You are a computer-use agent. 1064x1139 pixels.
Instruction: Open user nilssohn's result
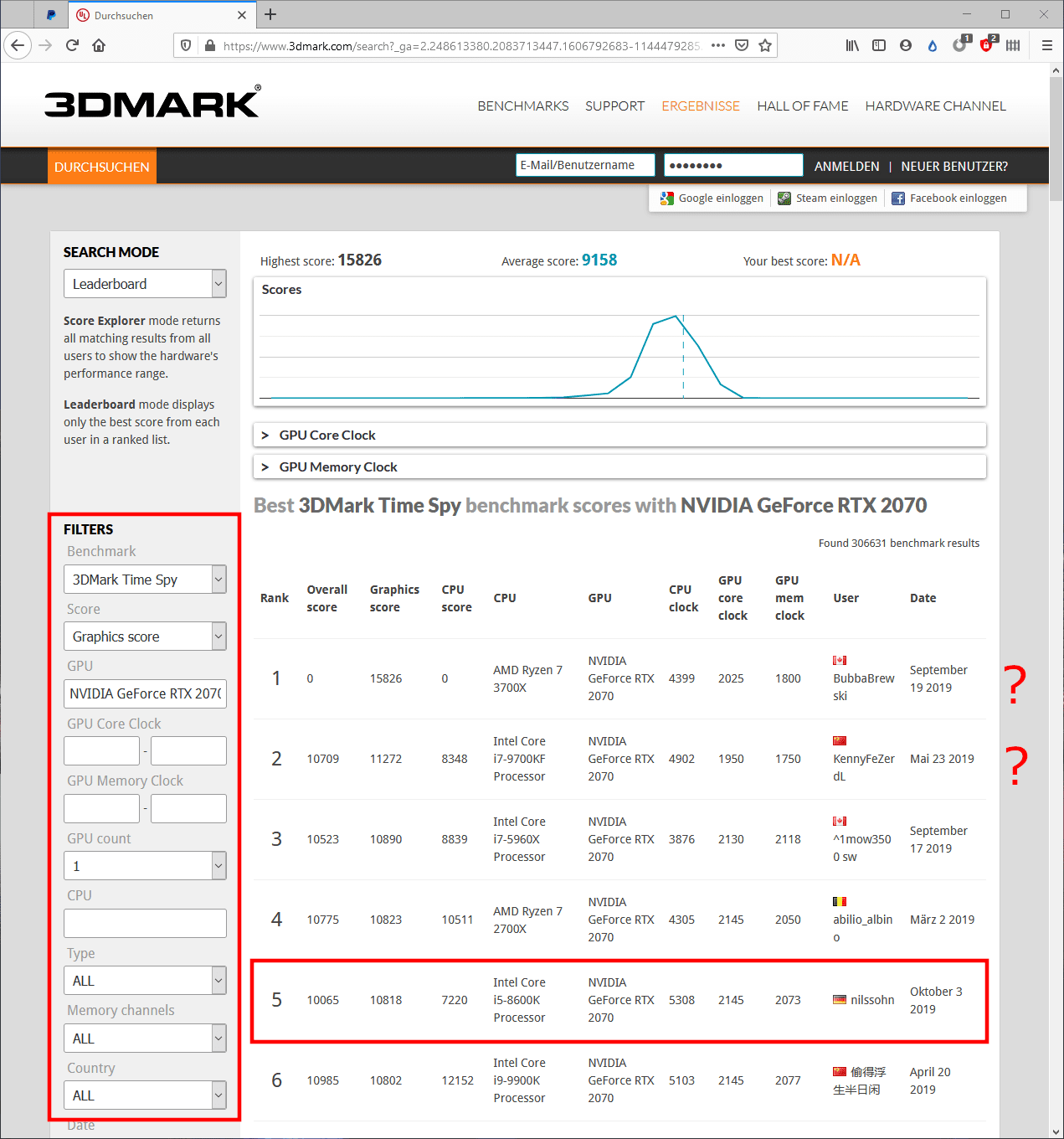pos(872,1000)
